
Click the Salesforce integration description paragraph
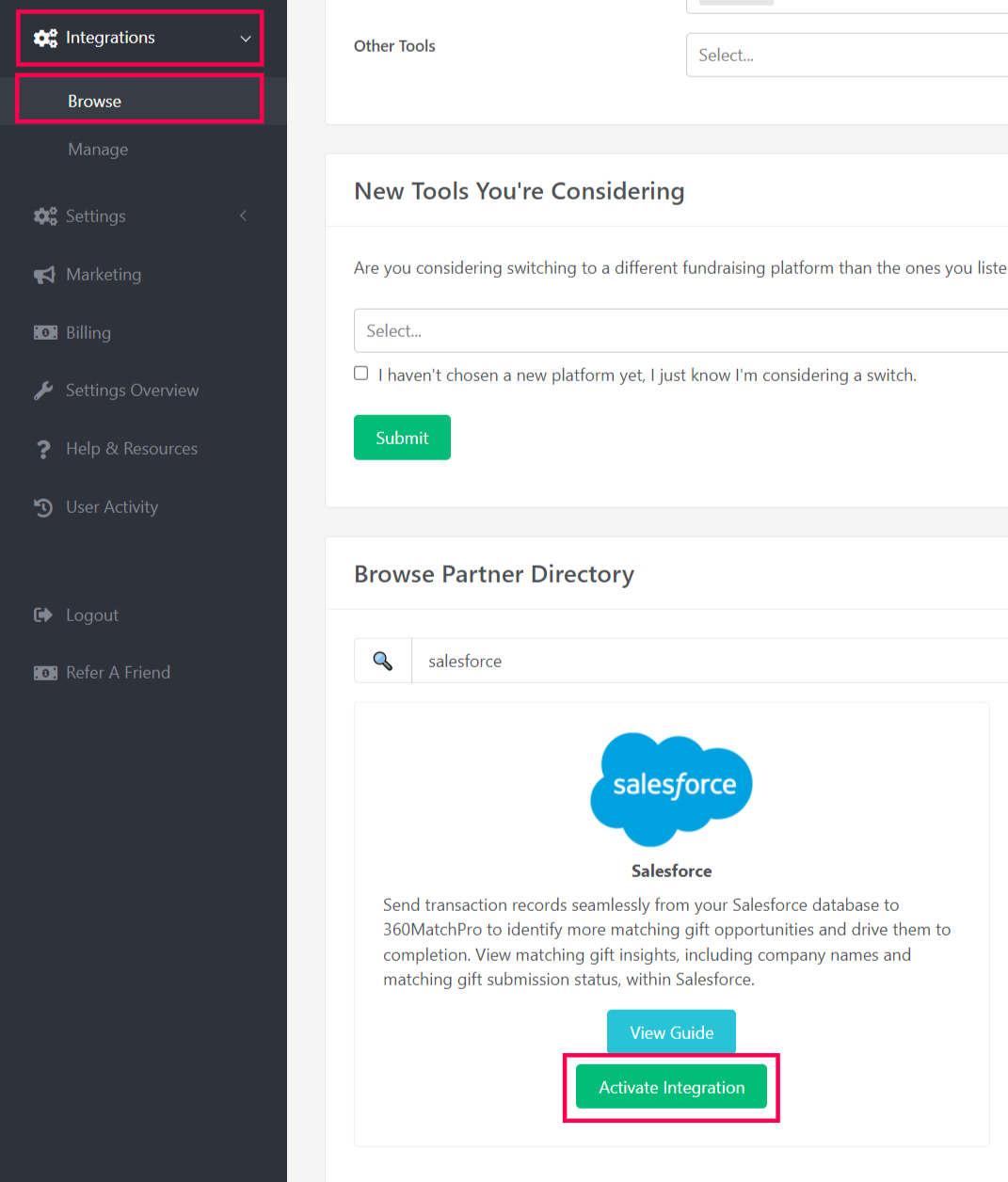point(667,942)
